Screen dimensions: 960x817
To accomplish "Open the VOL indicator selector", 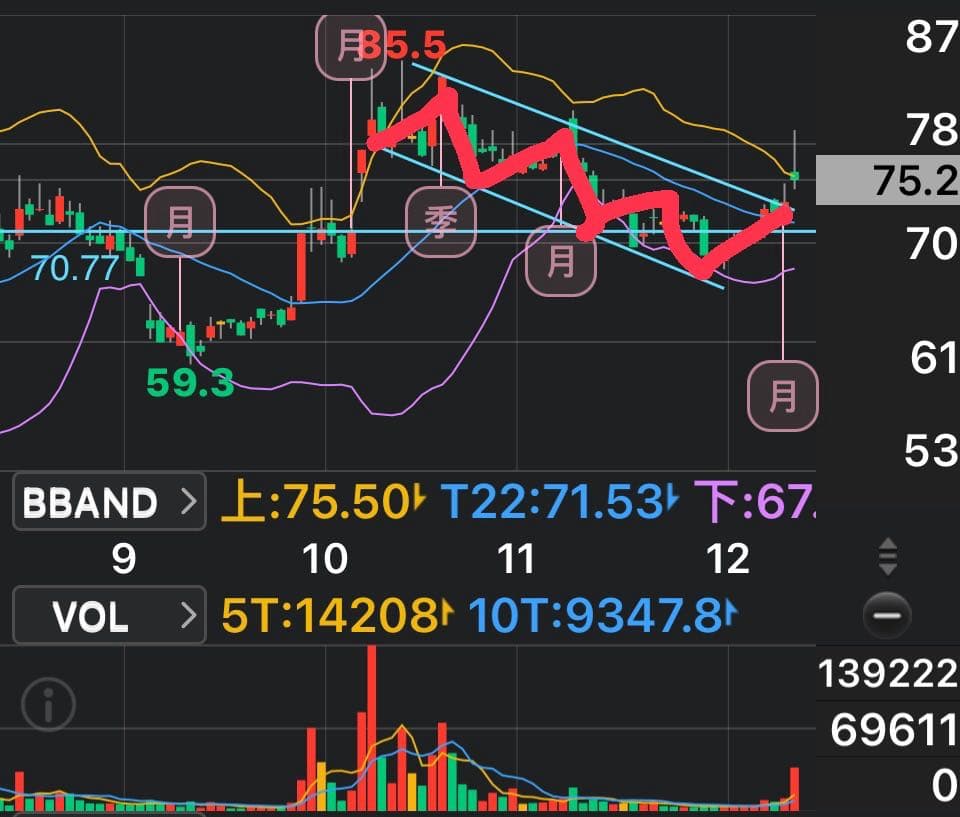I will [109, 615].
